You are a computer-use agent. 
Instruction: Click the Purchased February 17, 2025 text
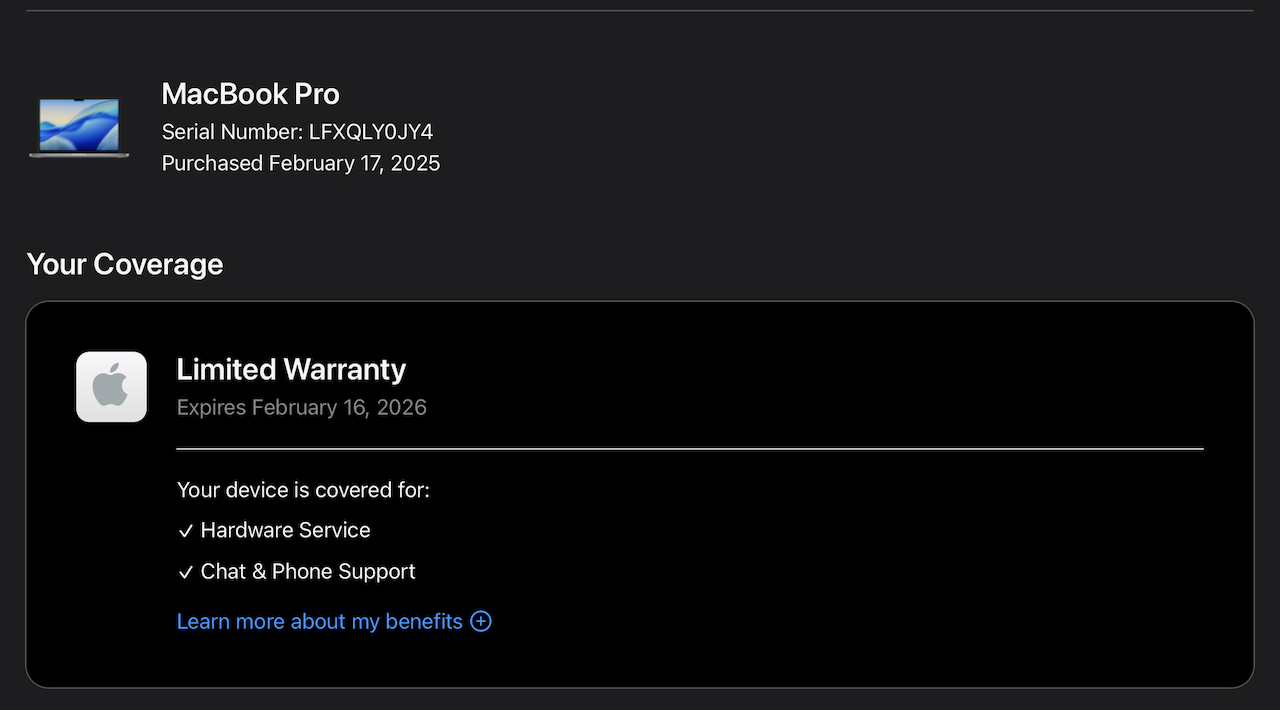pos(300,163)
